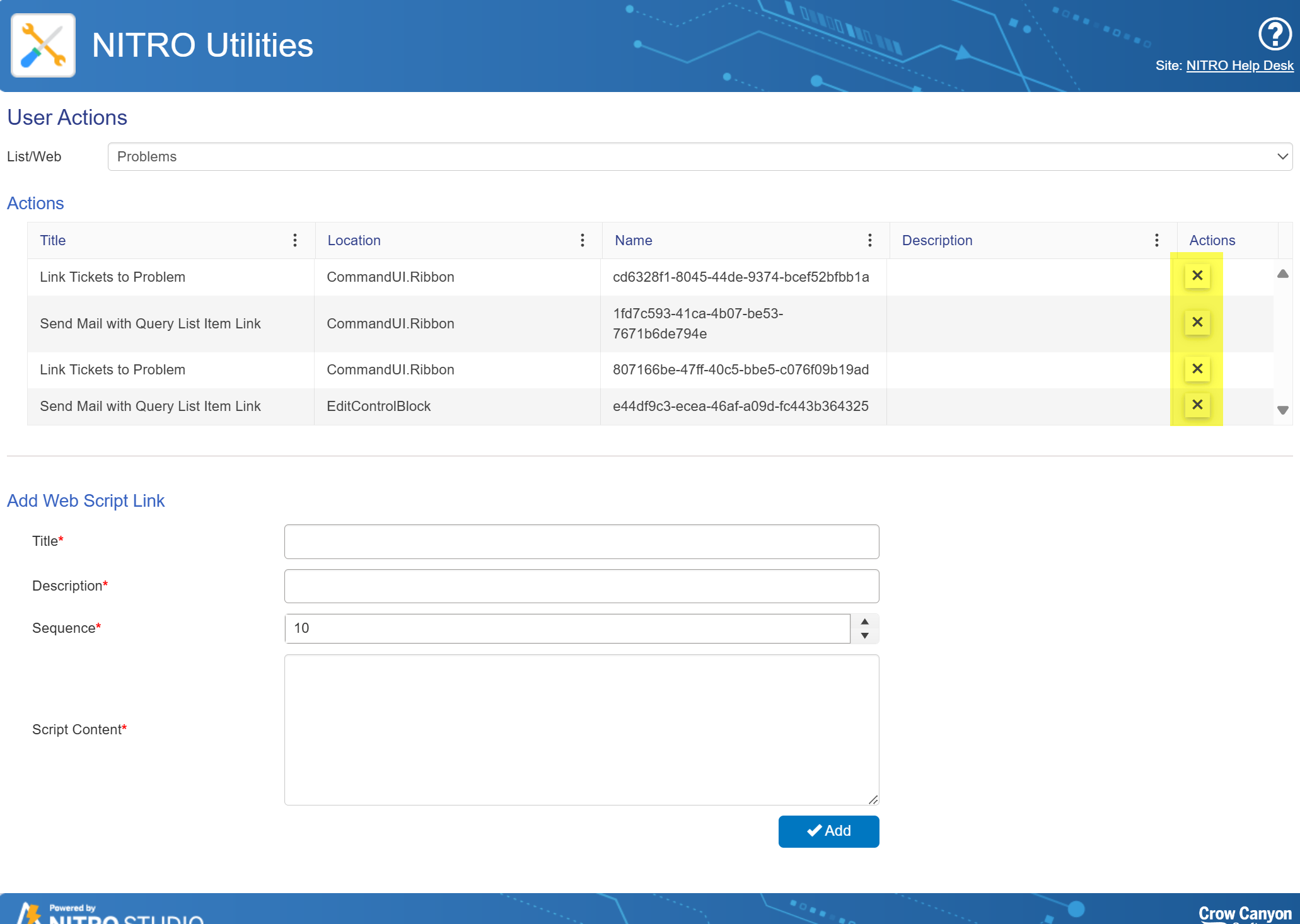Increase the Sequence value
The image size is (1300, 924).
pos(865,621)
